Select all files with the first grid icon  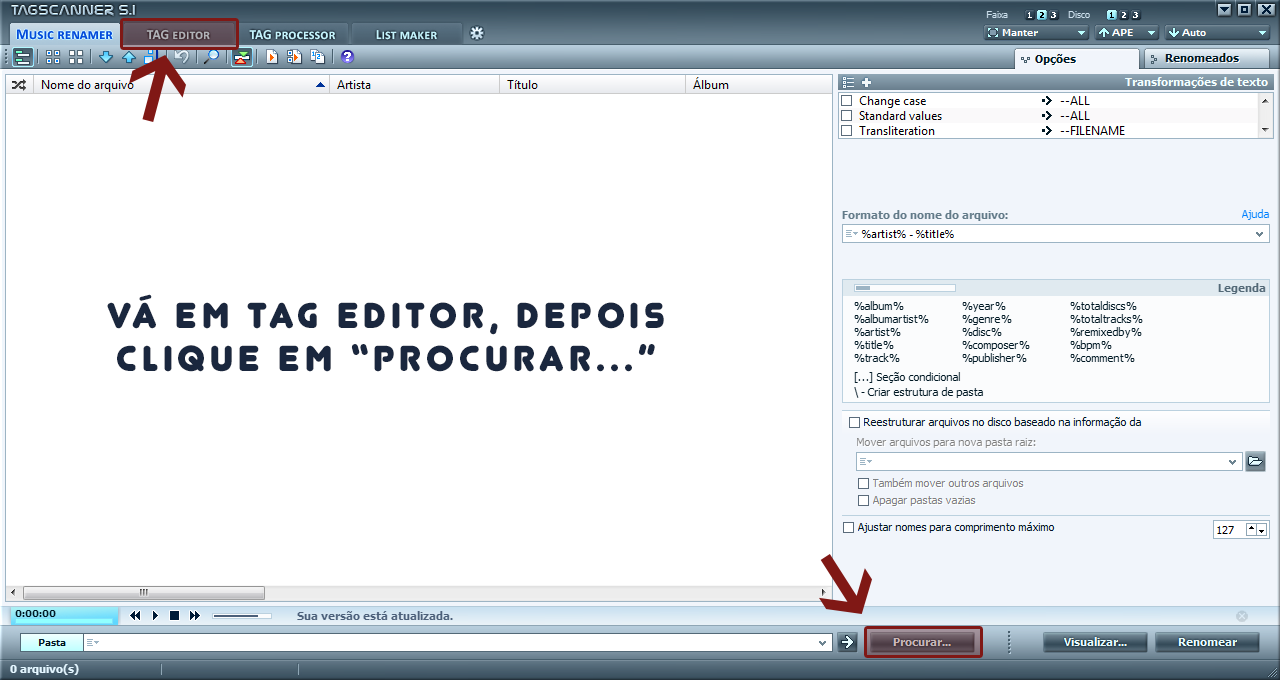53,57
